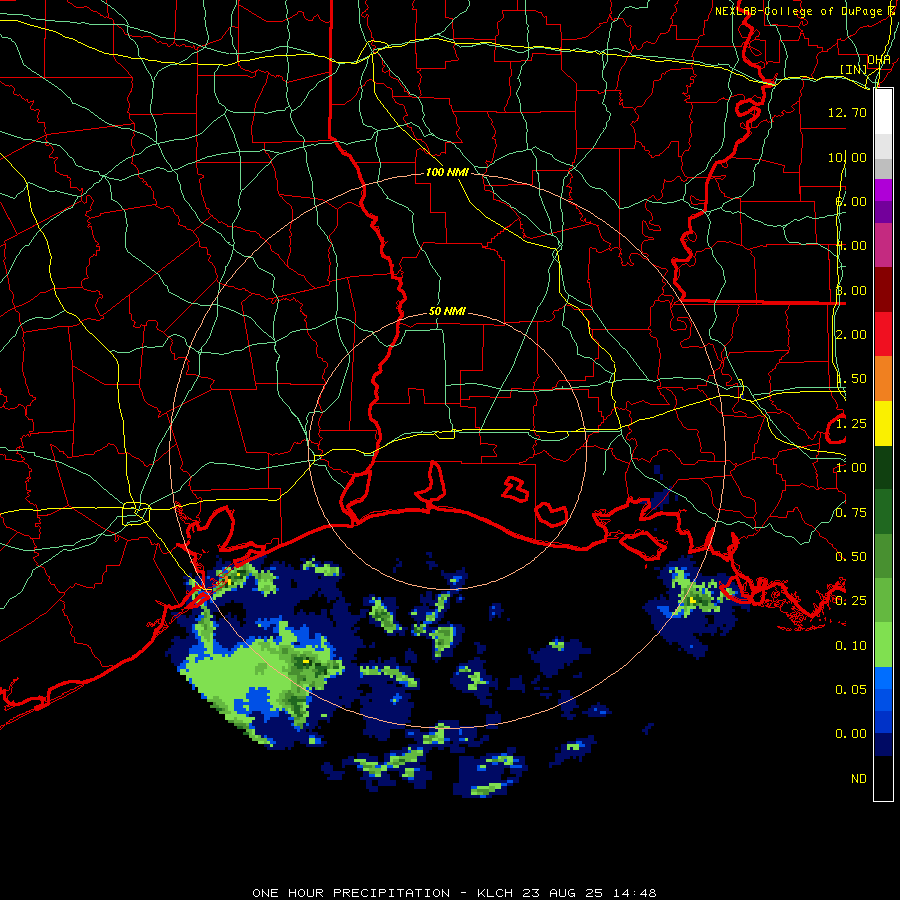The width and height of the screenshot is (900, 900).
Task: Click the 1.25 legend value
Action: tap(851, 424)
